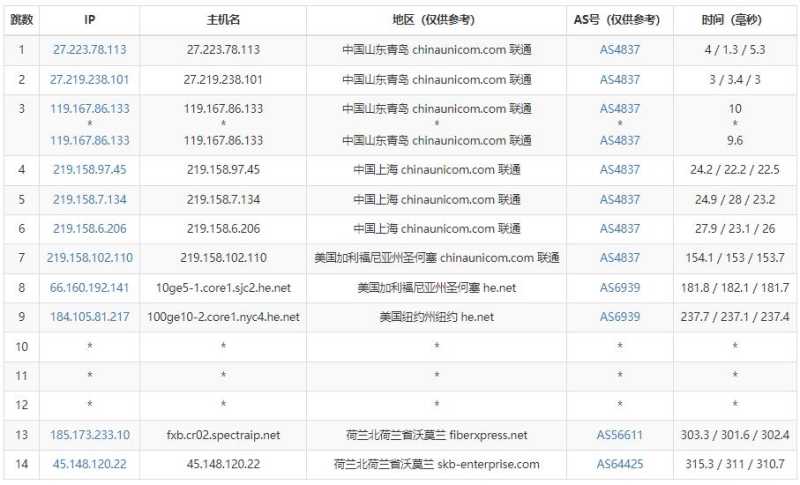The width and height of the screenshot is (800, 485).
Task: Select hostname cell 219.158.102.110
Action: [223, 258]
